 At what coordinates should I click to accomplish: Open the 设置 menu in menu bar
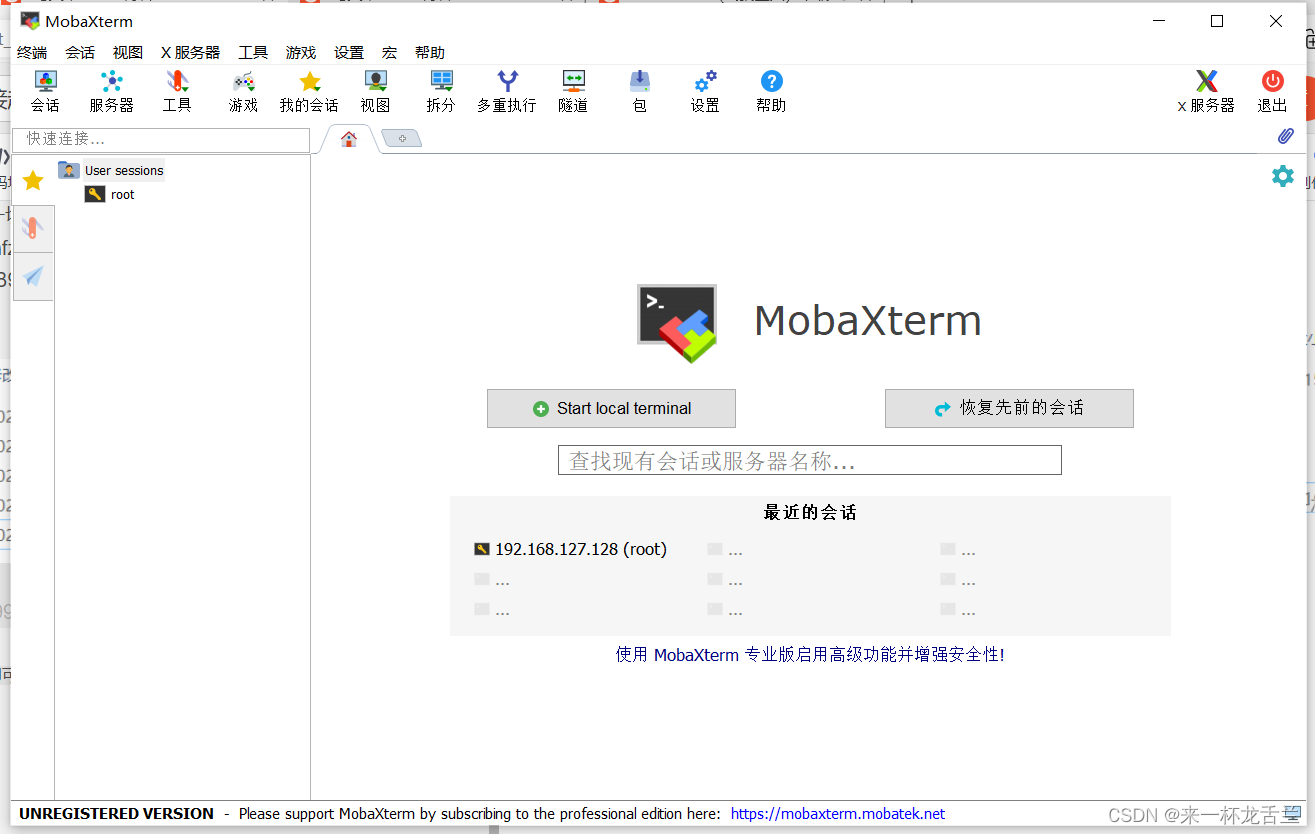click(349, 53)
